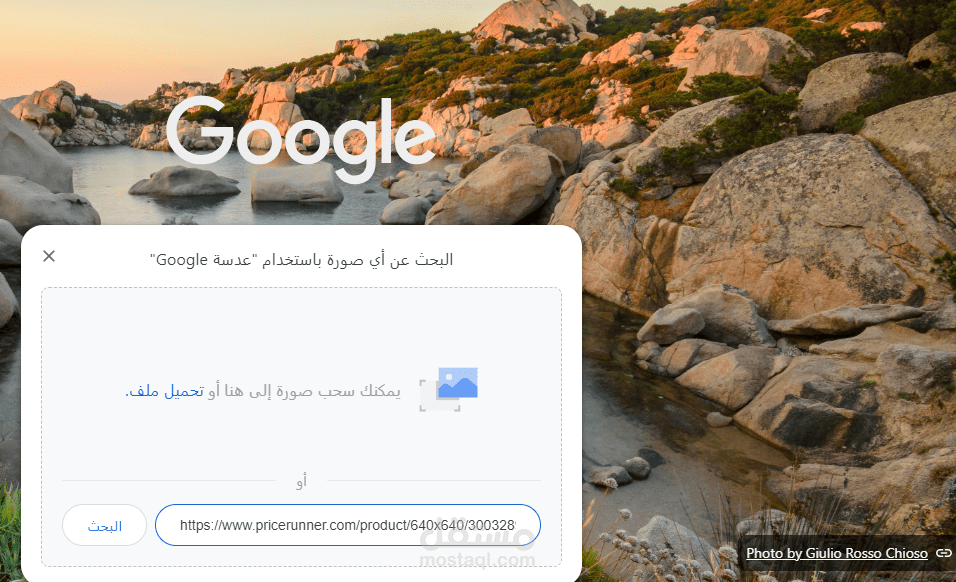
Task: Open the Photo by Giulio Rosso Chioso link
Action: (836, 553)
